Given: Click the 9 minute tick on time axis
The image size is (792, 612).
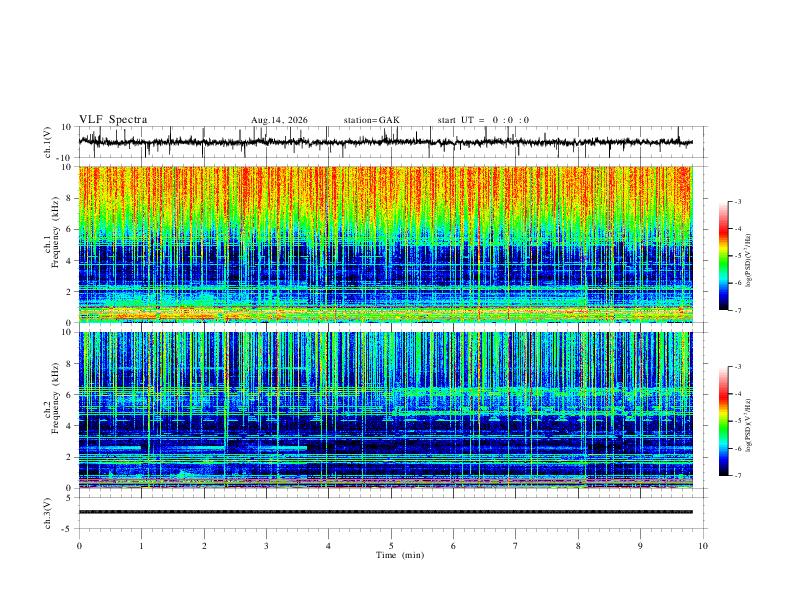Looking at the screenshot, I should pyautogui.click(x=640, y=546).
